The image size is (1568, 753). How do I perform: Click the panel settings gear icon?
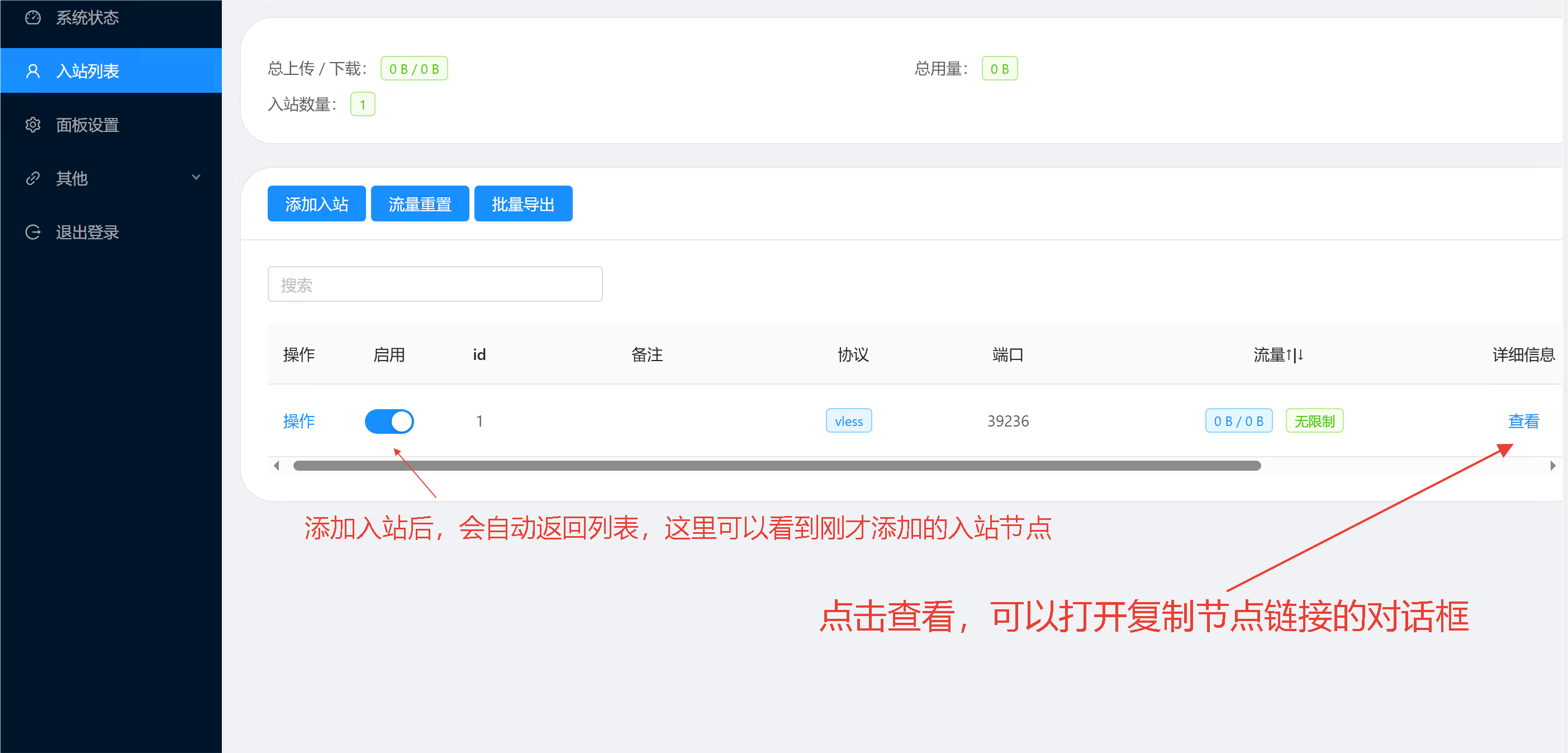[x=33, y=125]
